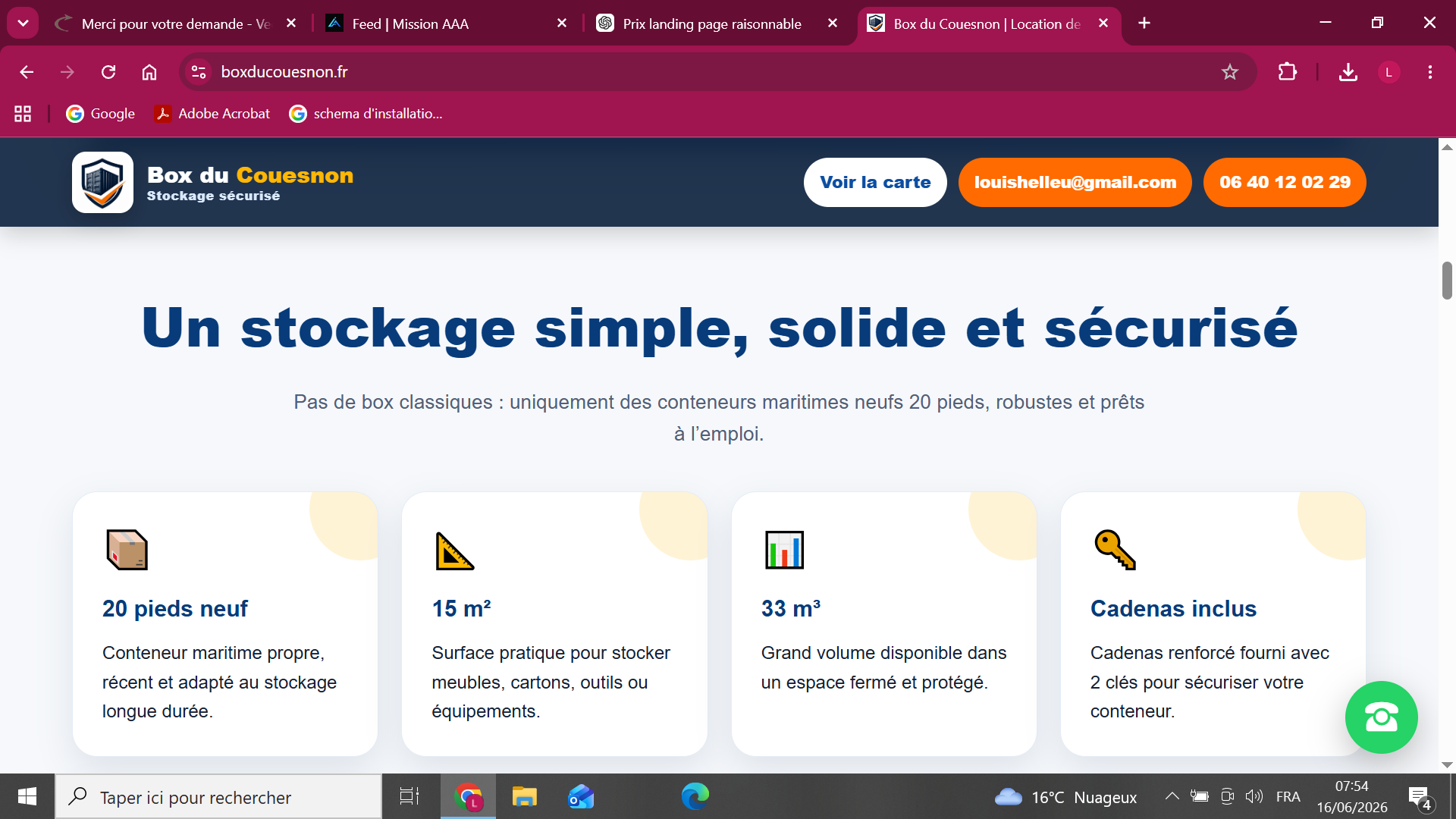The image size is (1456, 819).
Task: Go to the browser home page
Action: coord(149,72)
